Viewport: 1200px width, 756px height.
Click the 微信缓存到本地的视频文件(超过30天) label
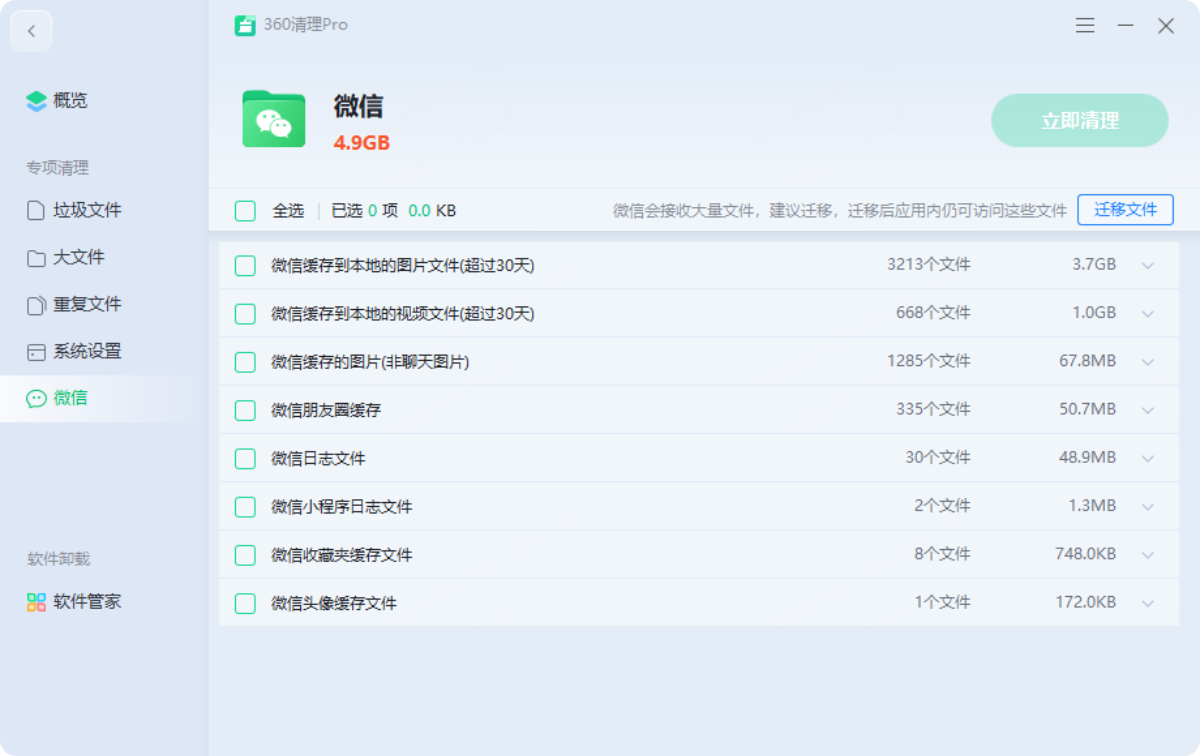[x=403, y=314]
